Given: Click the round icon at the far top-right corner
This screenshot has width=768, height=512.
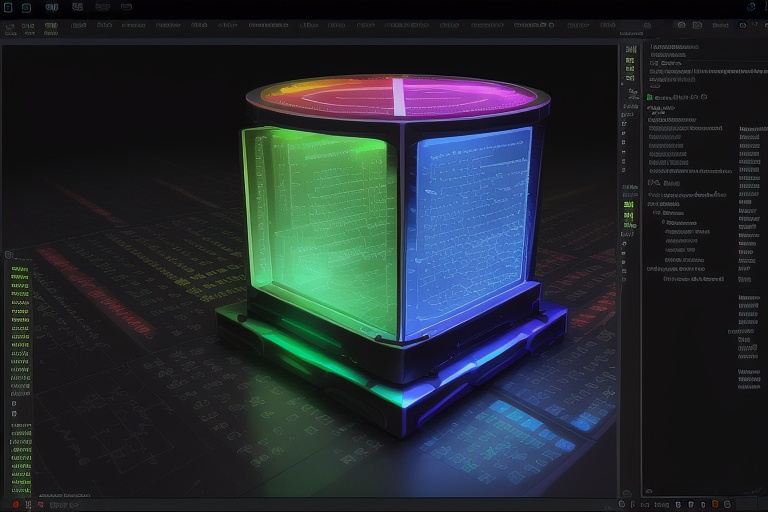Looking at the screenshot, I should 751,7.
